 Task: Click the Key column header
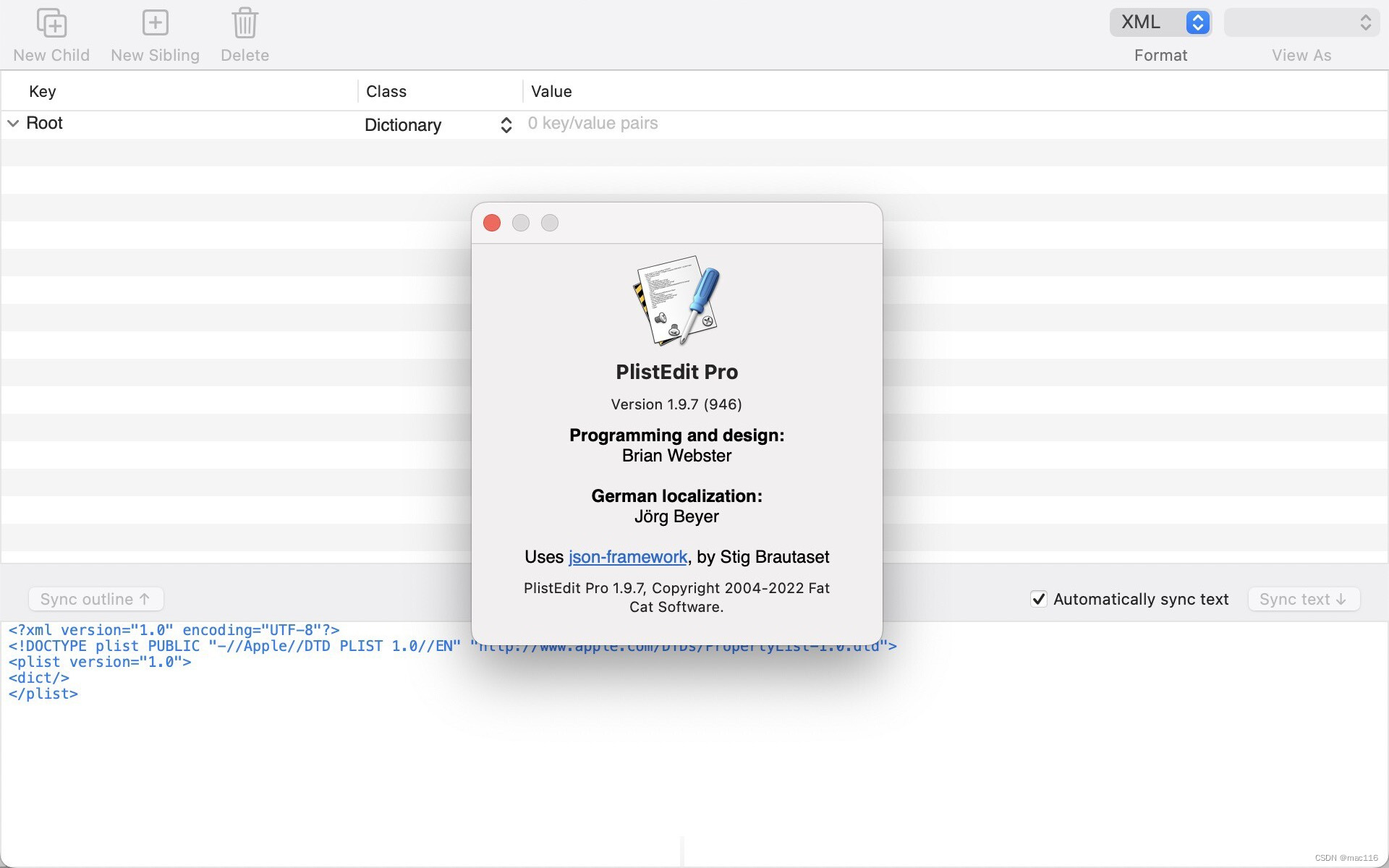(x=42, y=91)
